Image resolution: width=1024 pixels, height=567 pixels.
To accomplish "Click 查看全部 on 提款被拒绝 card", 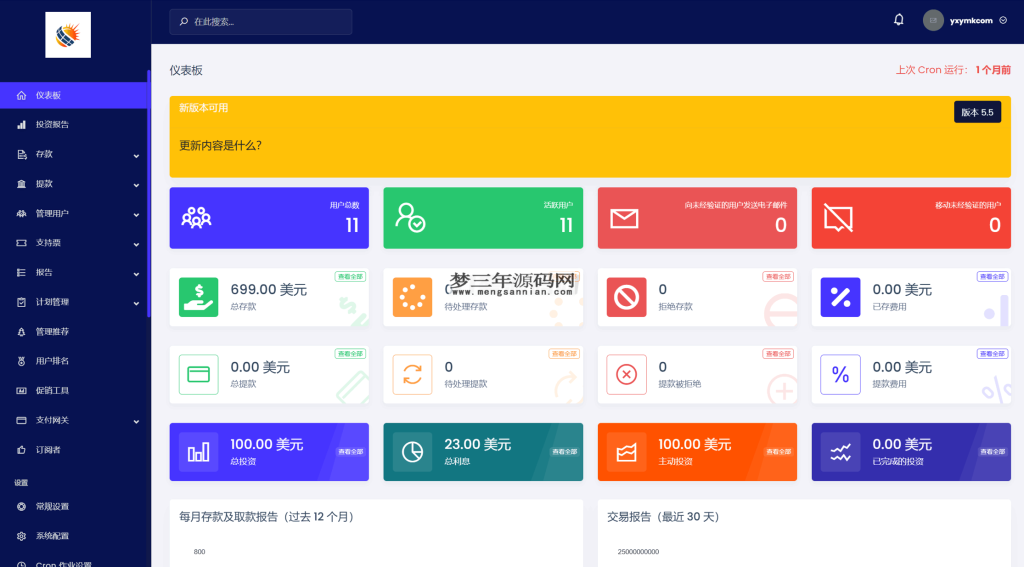I will coord(778,353).
